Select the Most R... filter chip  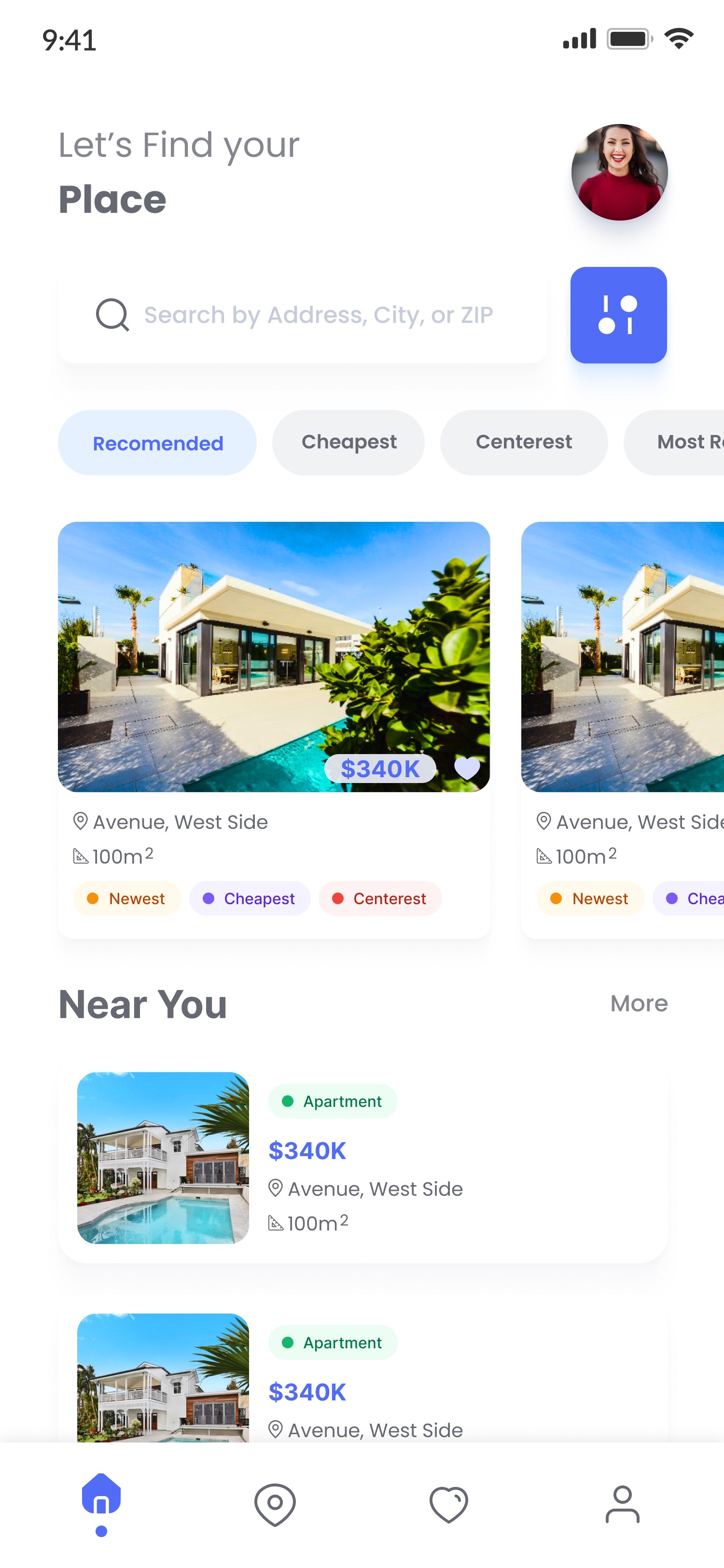tap(674, 443)
